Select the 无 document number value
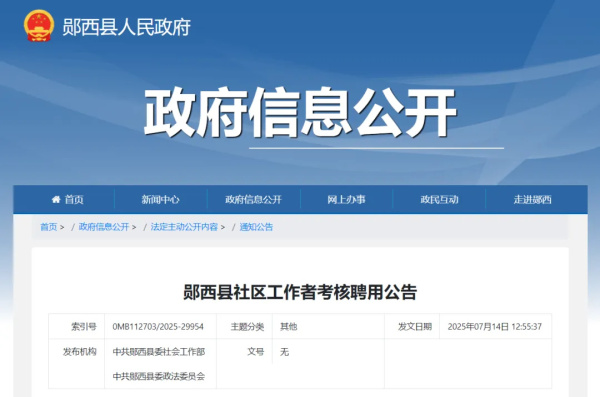The width and height of the screenshot is (600, 397). (x=285, y=351)
